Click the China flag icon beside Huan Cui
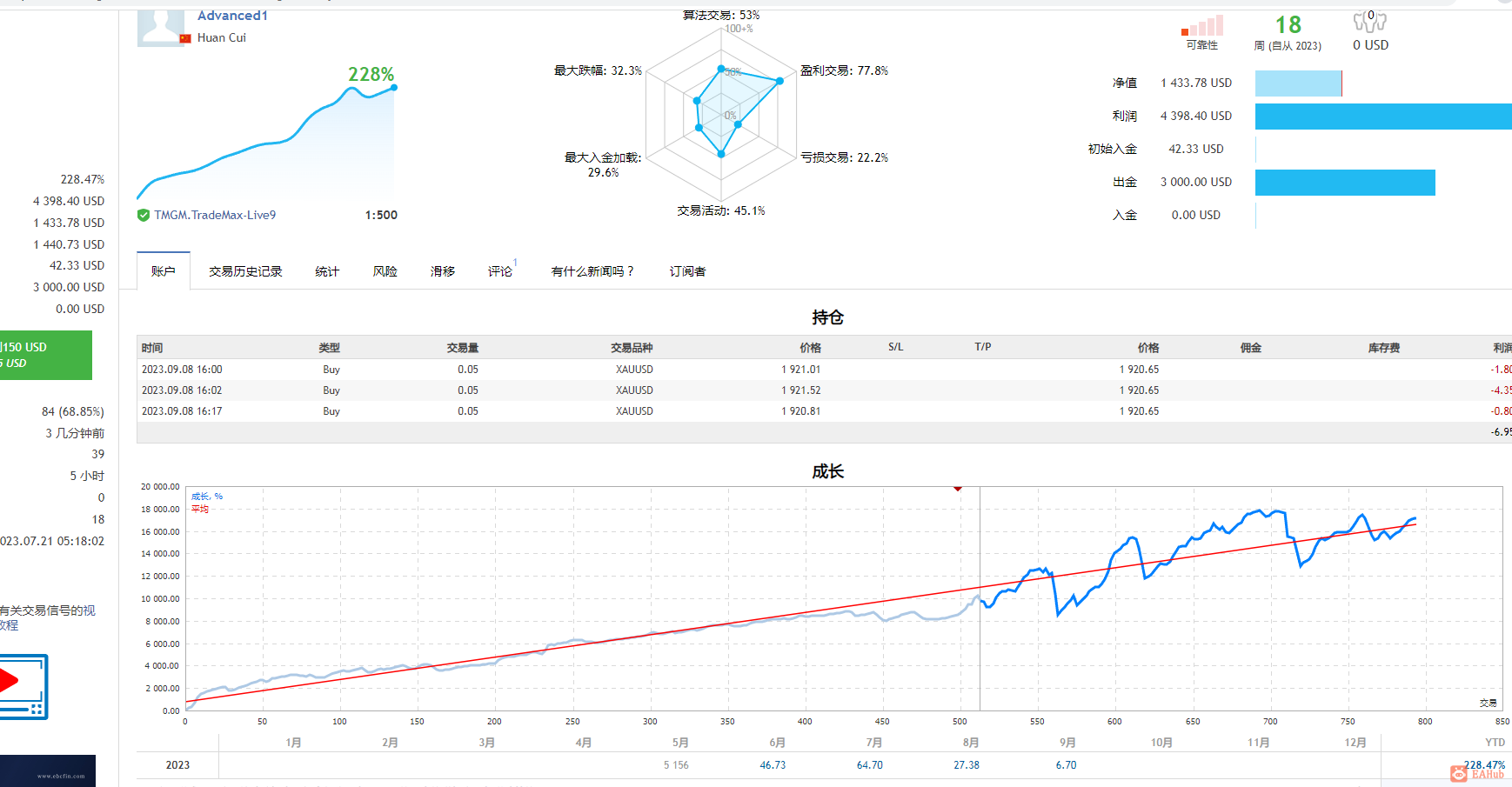1512x787 pixels. tap(185, 38)
